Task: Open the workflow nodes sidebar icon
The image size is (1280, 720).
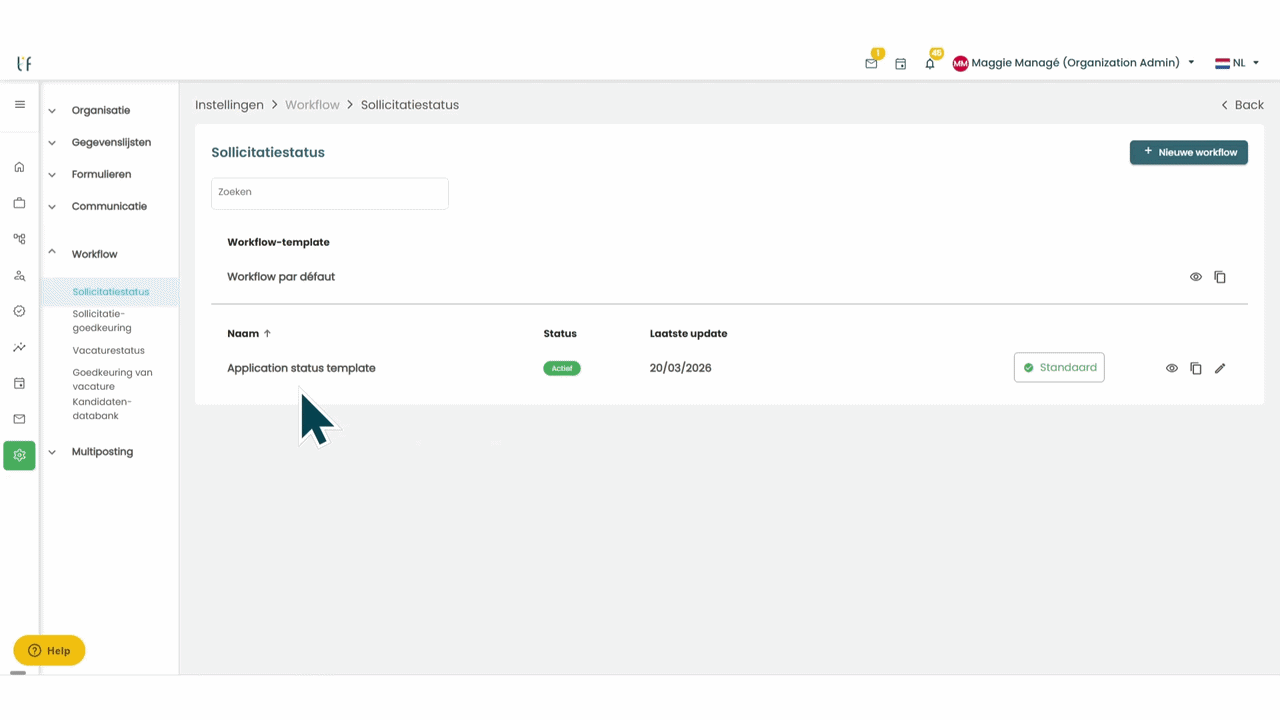Action: click(x=19, y=239)
